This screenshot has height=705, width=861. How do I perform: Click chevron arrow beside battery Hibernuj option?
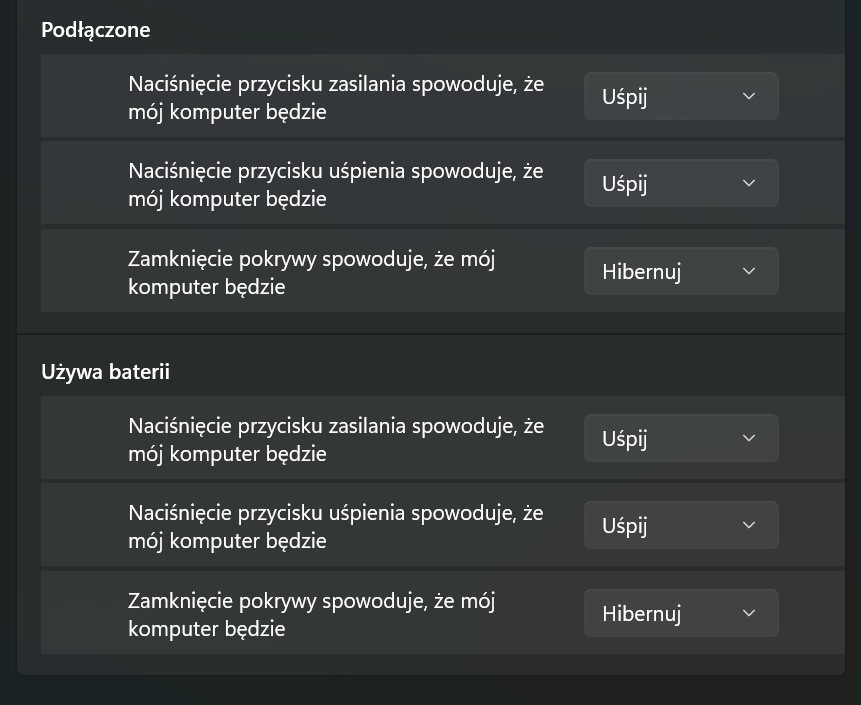[749, 613]
